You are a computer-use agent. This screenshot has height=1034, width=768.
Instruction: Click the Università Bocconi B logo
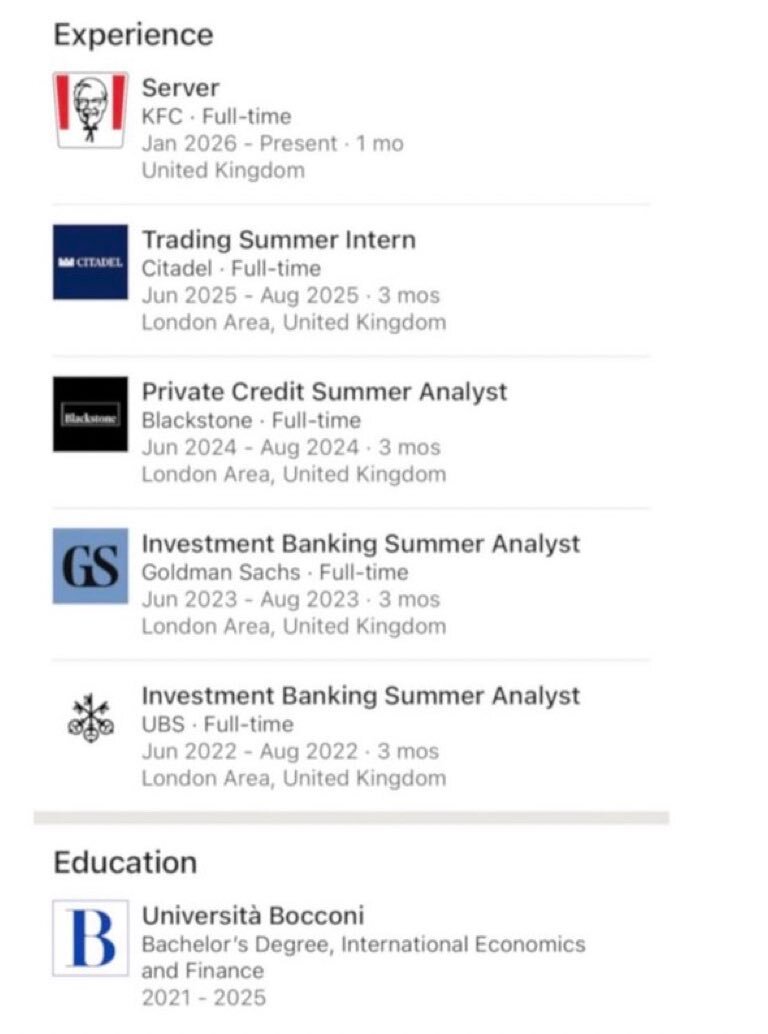click(90, 938)
